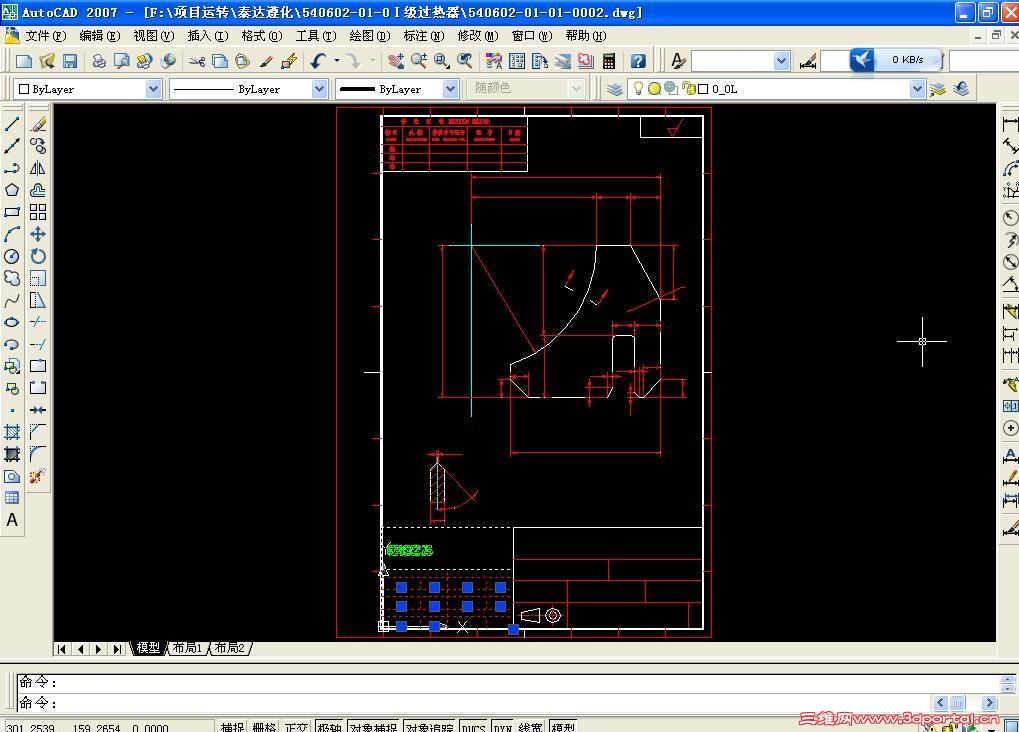Select the Table tool
Image resolution: width=1019 pixels, height=732 pixels.
(12, 498)
